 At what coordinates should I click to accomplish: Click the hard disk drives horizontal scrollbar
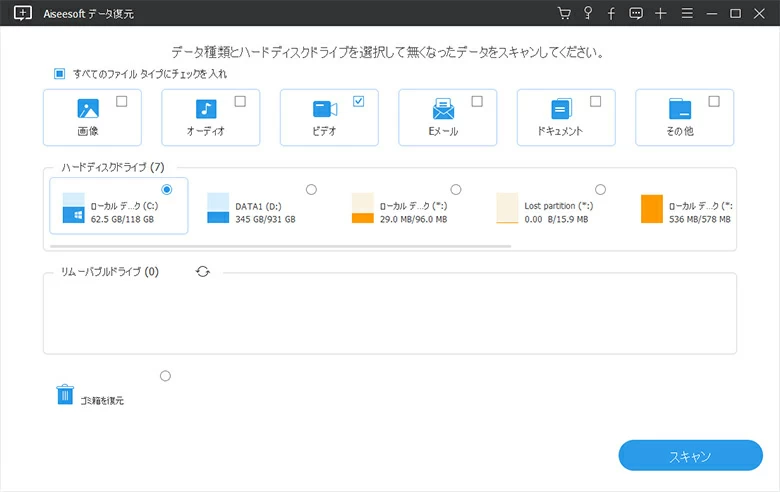tap(280, 245)
